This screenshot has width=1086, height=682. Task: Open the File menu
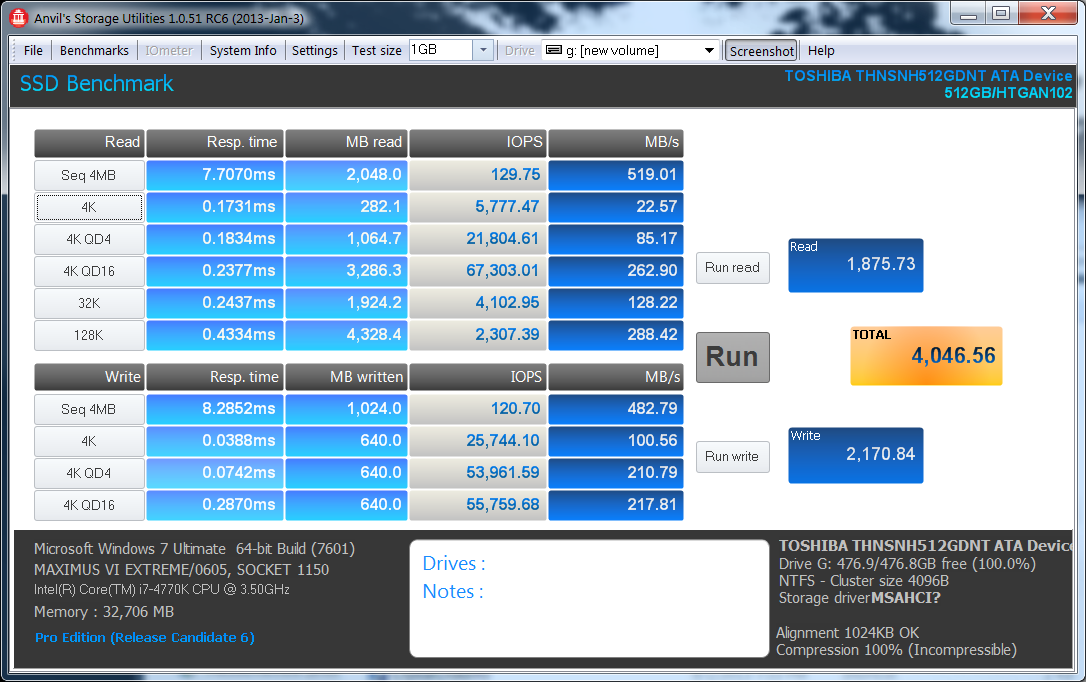coord(33,51)
